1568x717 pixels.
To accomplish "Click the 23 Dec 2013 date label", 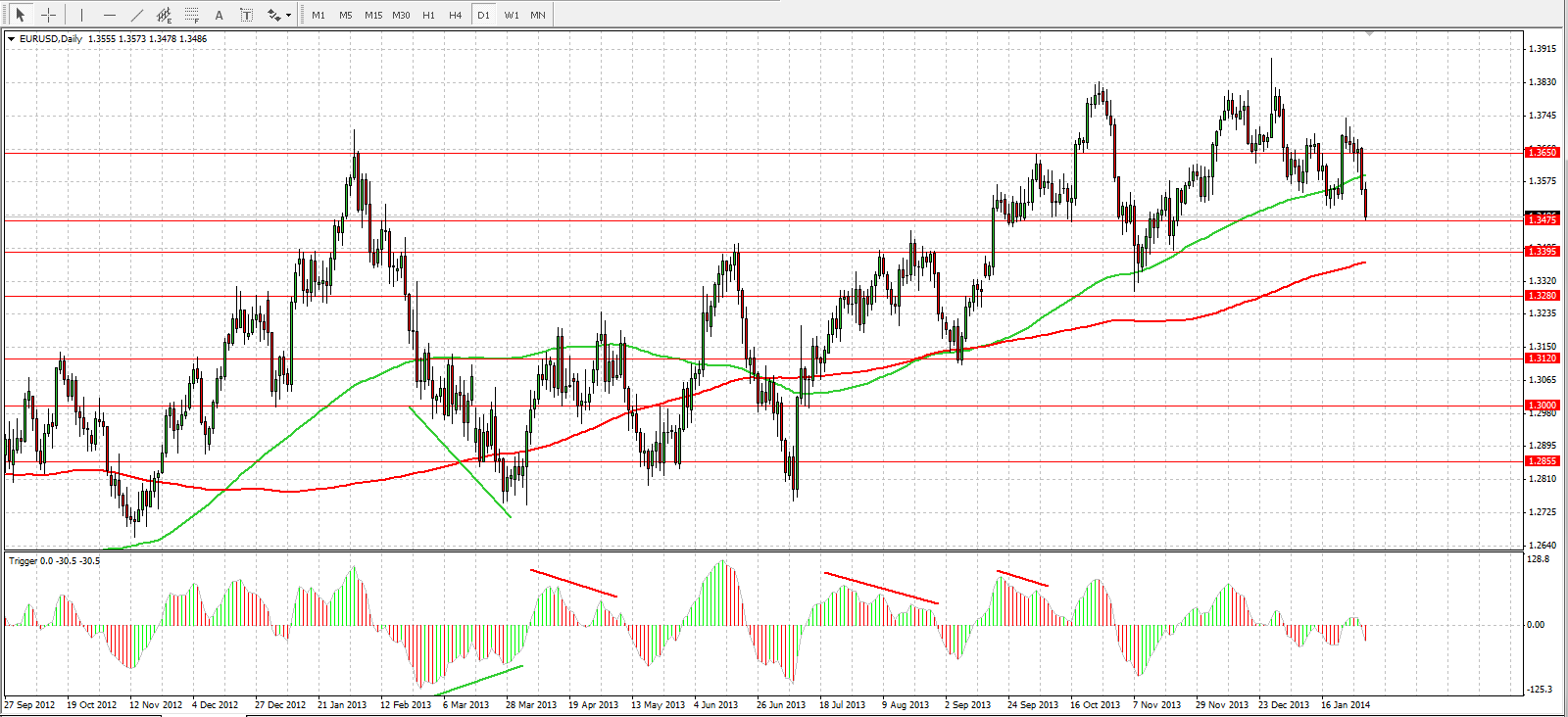I will tap(1284, 705).
